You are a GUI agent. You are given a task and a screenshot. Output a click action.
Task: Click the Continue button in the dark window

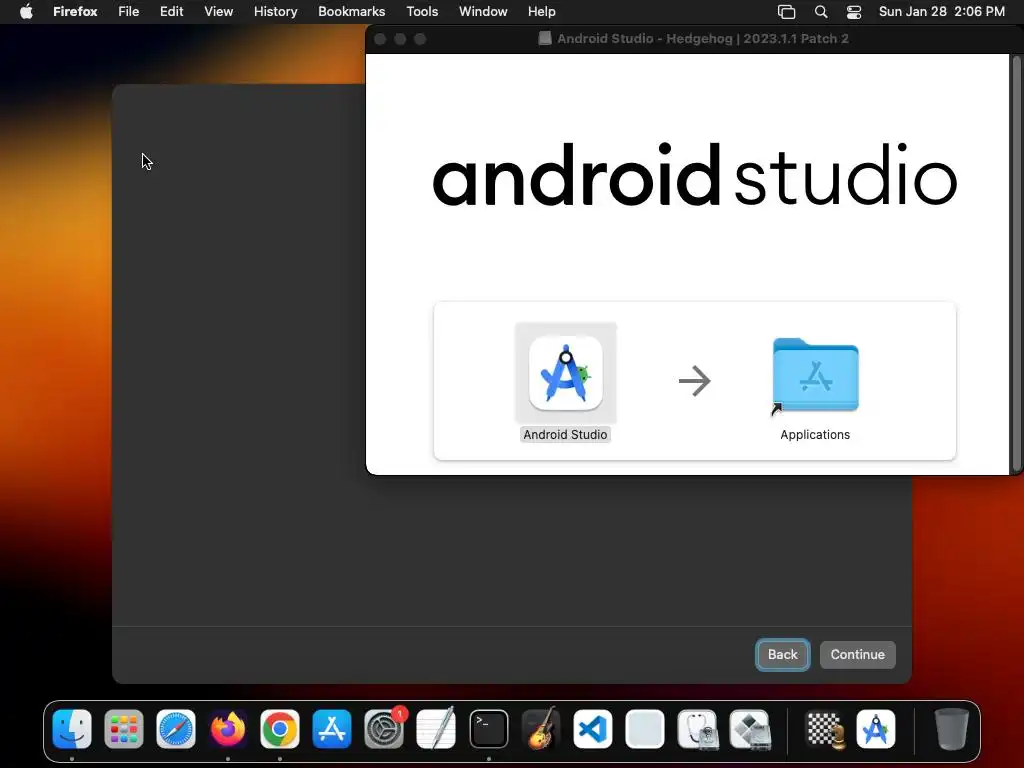pyautogui.click(x=857, y=654)
